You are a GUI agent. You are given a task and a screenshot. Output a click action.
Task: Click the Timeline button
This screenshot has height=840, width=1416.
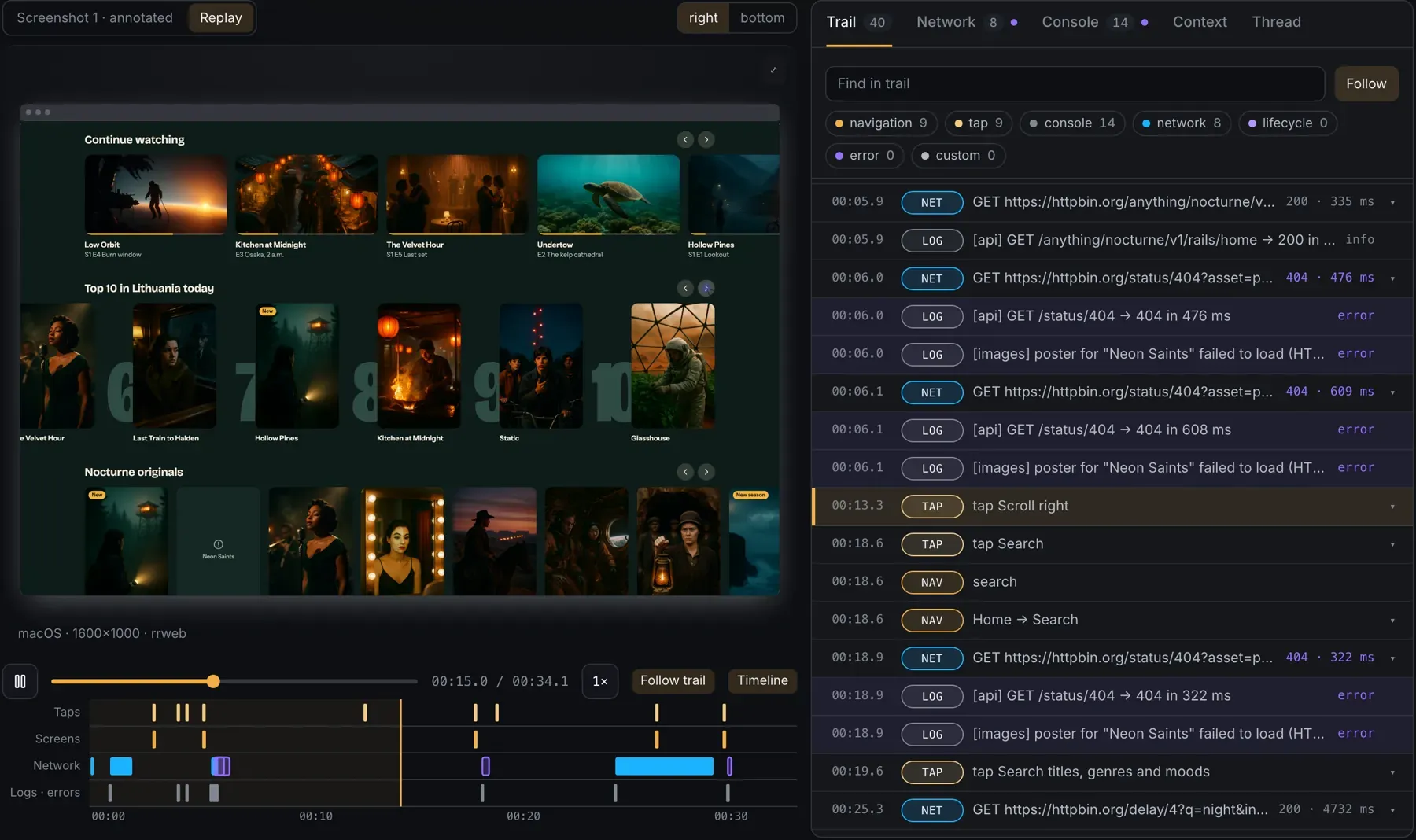[x=762, y=680]
